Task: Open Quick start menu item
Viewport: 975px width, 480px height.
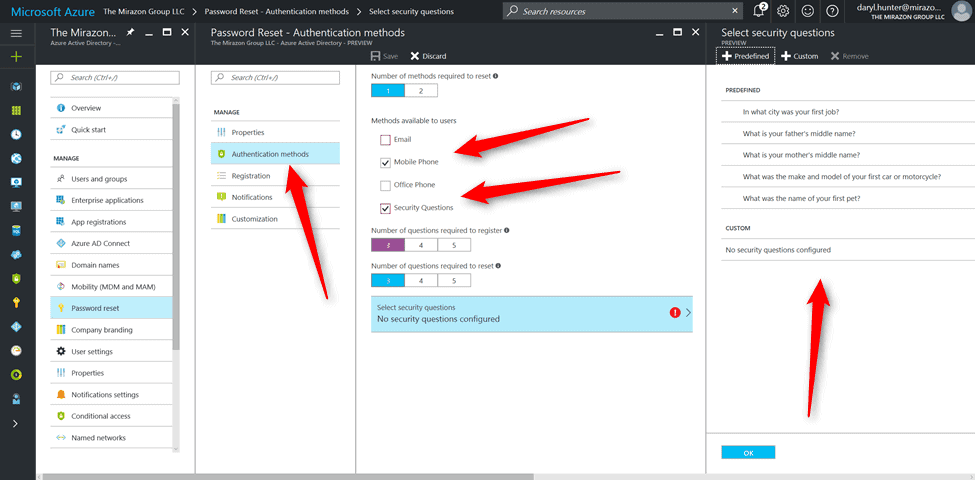Action: [111, 130]
